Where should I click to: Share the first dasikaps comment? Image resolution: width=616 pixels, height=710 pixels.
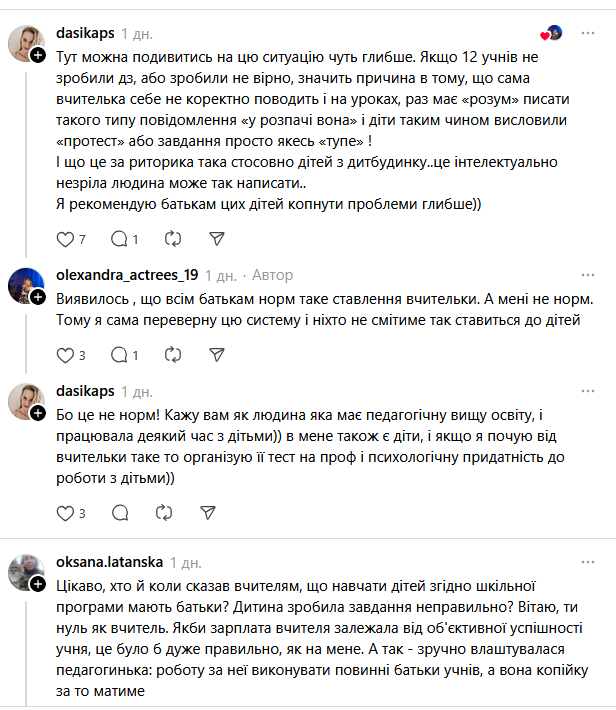pyautogui.click(x=216, y=239)
